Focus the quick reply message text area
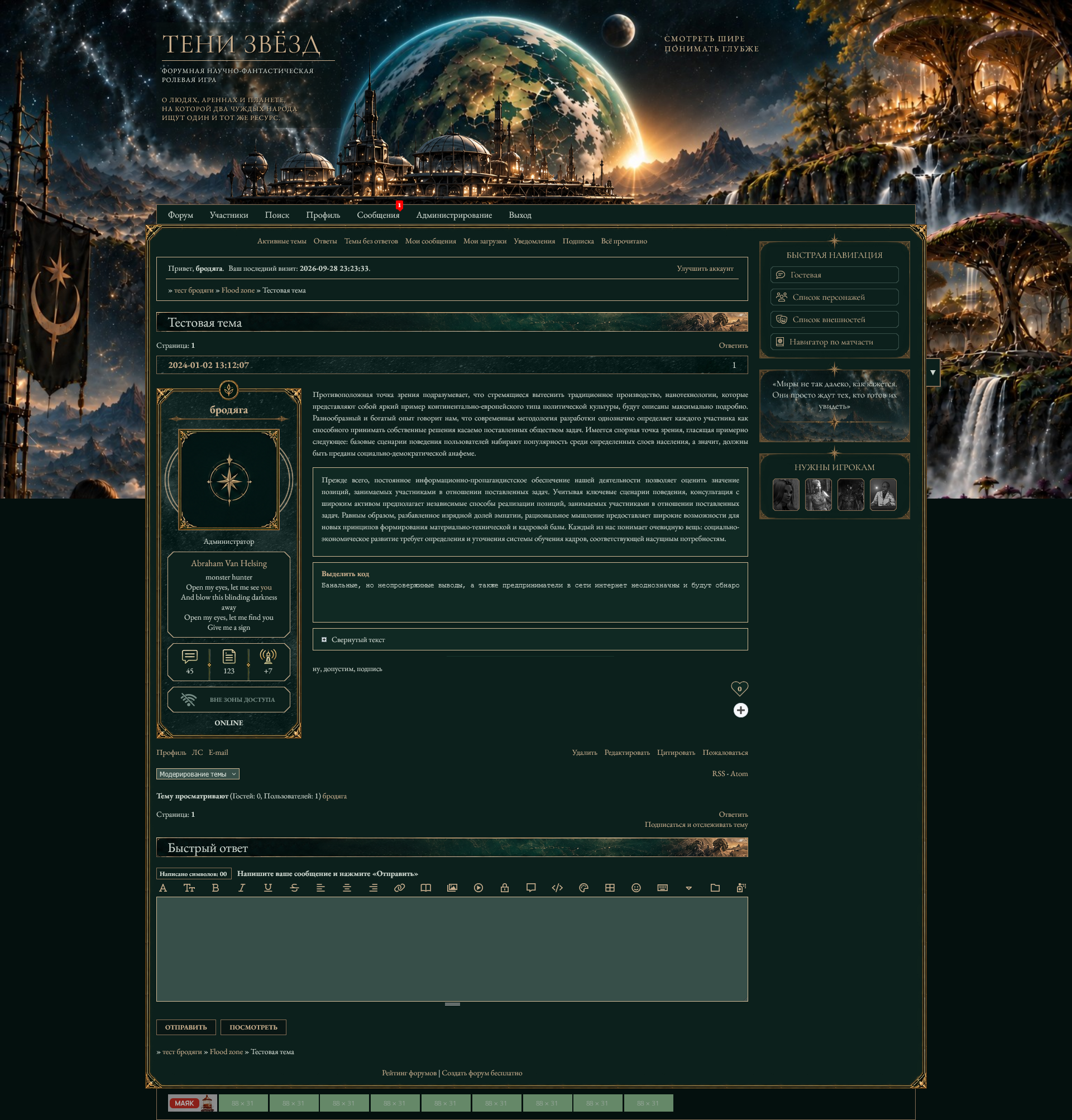Viewport: 1072px width, 1120px height. [x=452, y=949]
